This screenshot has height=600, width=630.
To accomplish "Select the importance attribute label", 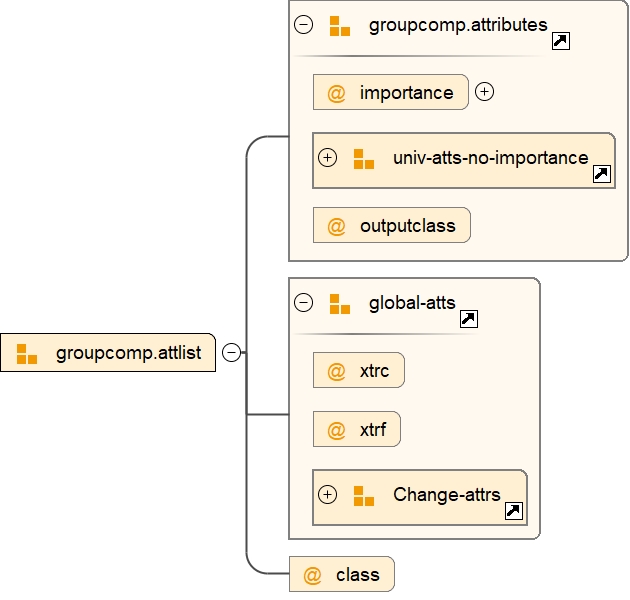I will (407, 93).
